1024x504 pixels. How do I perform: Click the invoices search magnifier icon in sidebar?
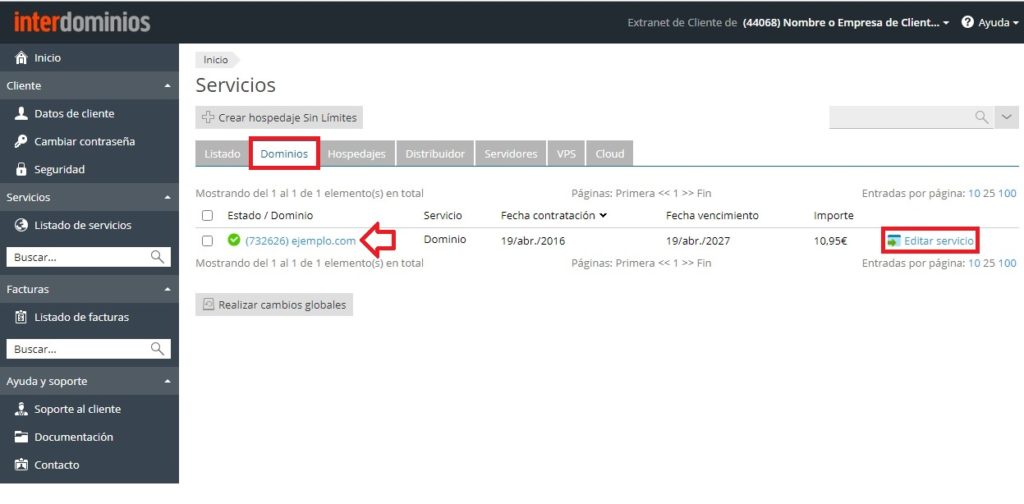[x=157, y=349]
